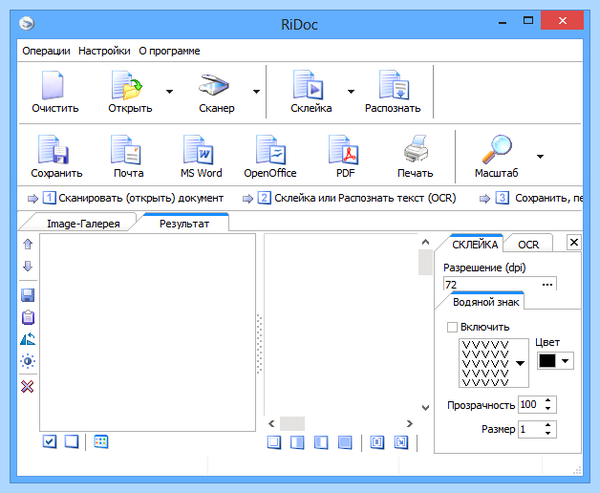This screenshot has width=600, height=493.
Task: Click the Сохранить (Save) icon
Action: tap(53, 150)
